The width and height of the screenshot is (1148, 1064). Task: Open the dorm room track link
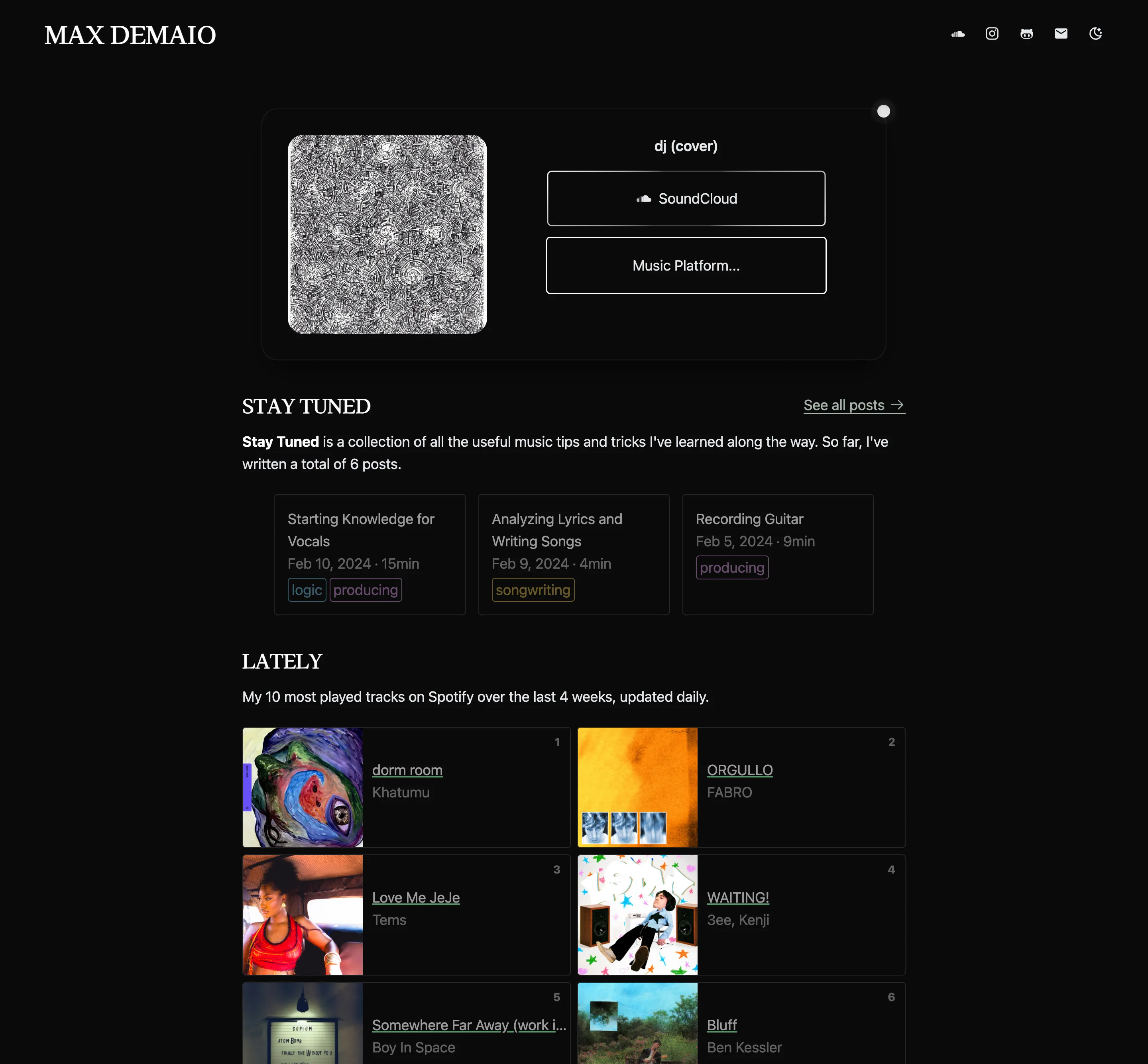407,770
